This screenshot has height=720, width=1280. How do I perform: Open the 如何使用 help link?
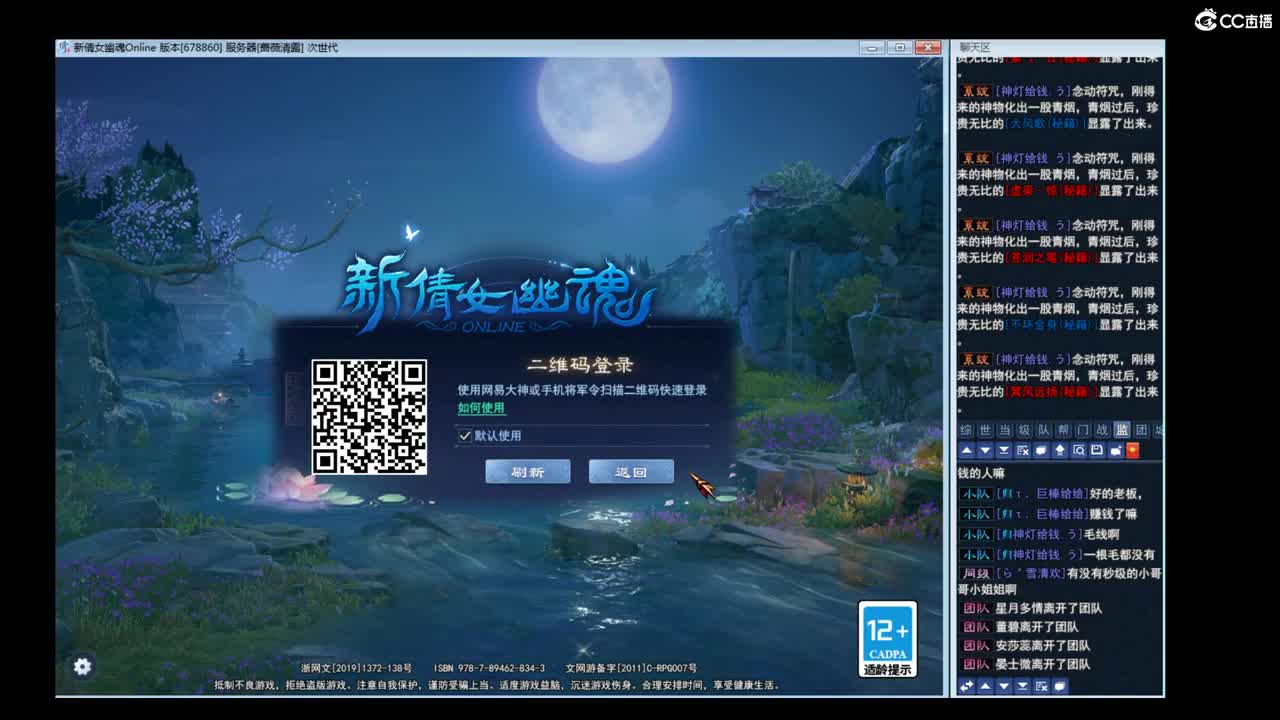[482, 408]
